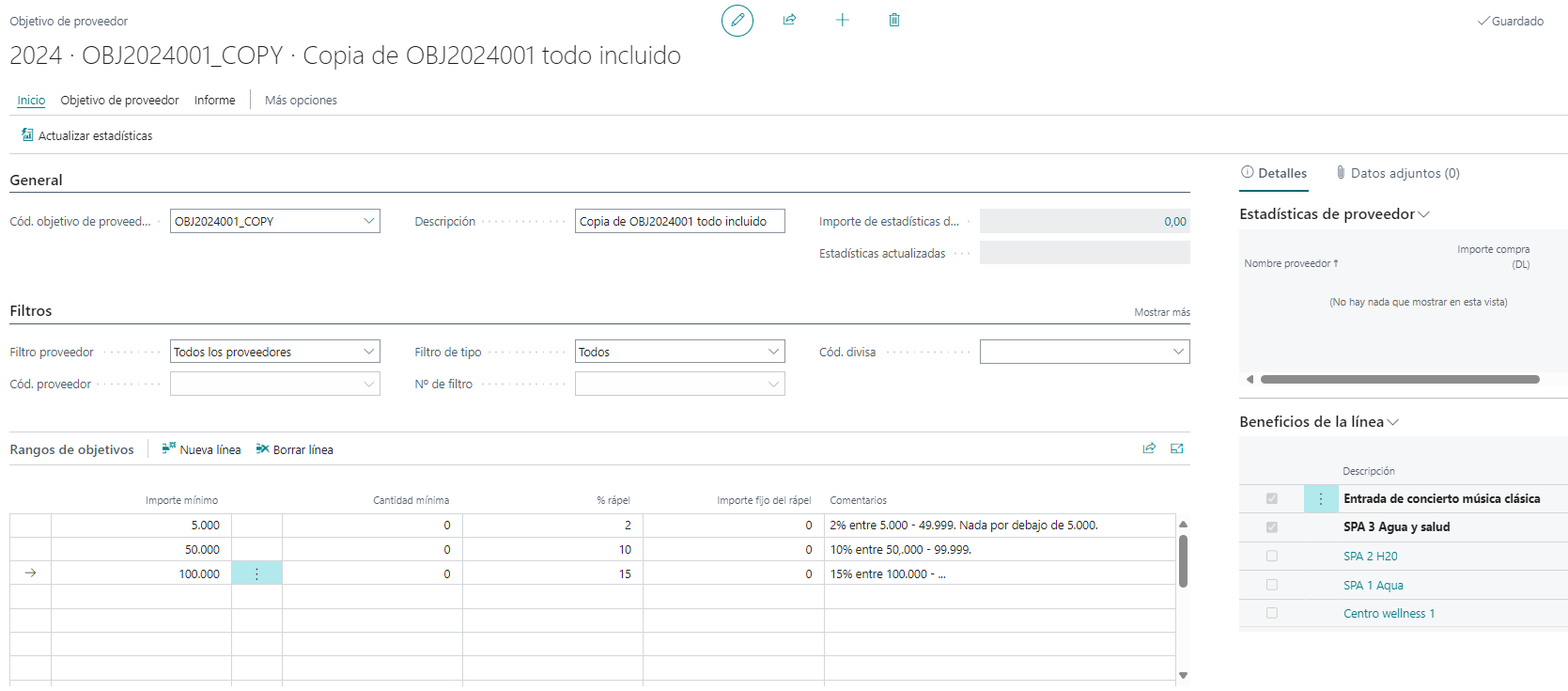Open Filtro de tipo dropdown
1568x691 pixels.
[774, 352]
